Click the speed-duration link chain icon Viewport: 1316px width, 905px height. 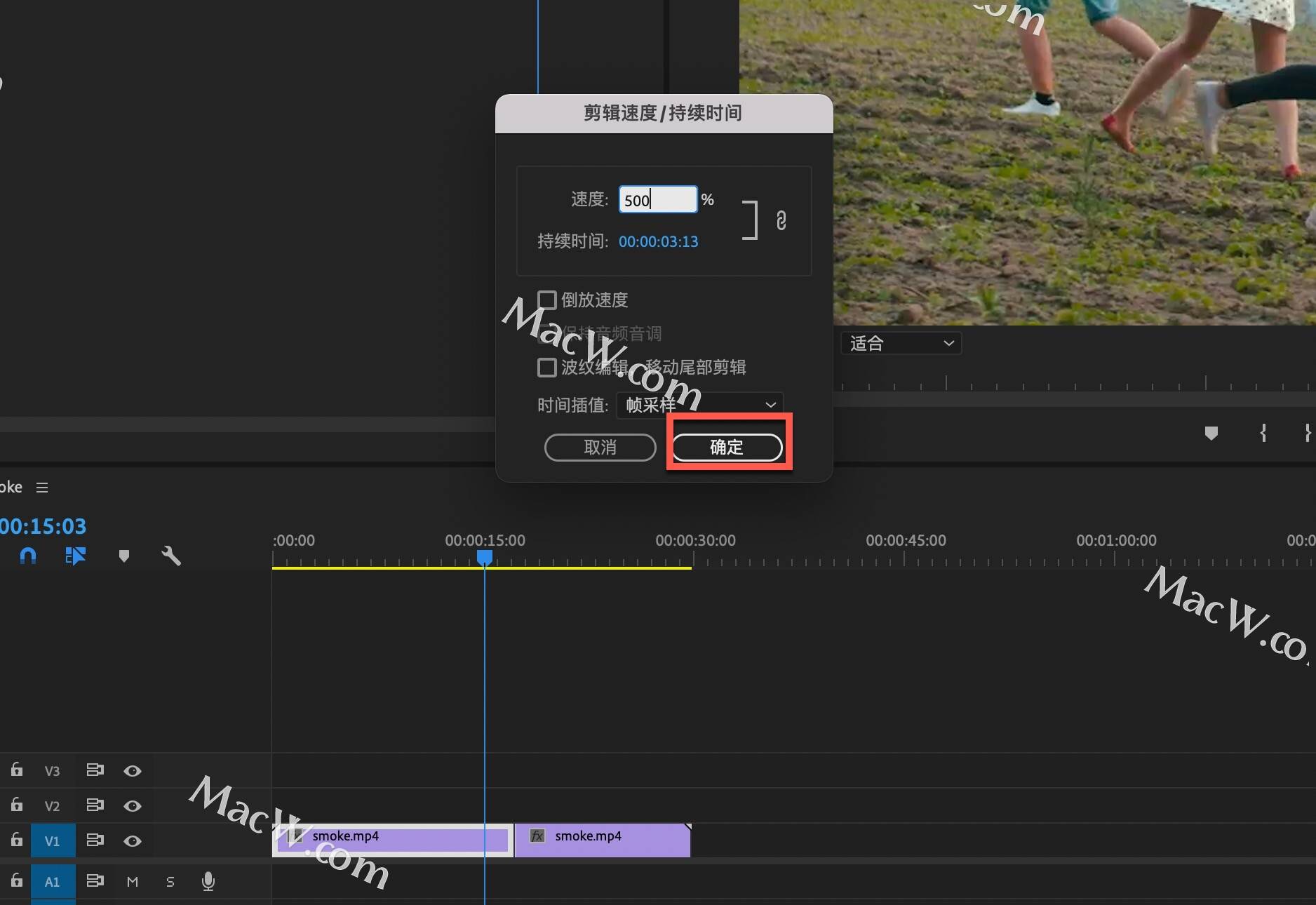(781, 221)
